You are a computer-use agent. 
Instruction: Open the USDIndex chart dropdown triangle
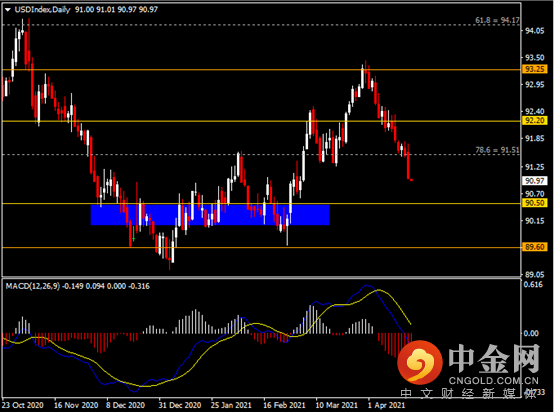8,10
